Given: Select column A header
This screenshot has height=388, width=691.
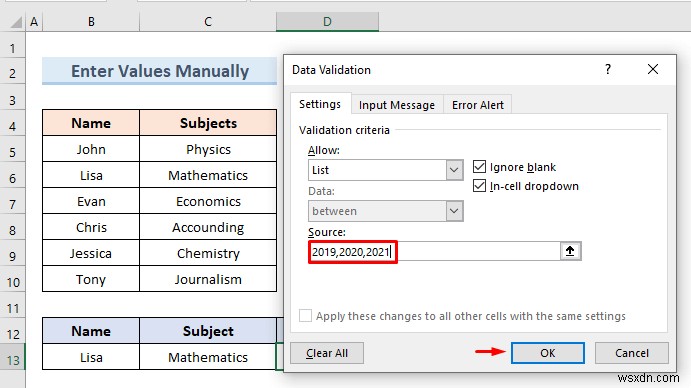Looking at the screenshot, I should click(x=34, y=22).
